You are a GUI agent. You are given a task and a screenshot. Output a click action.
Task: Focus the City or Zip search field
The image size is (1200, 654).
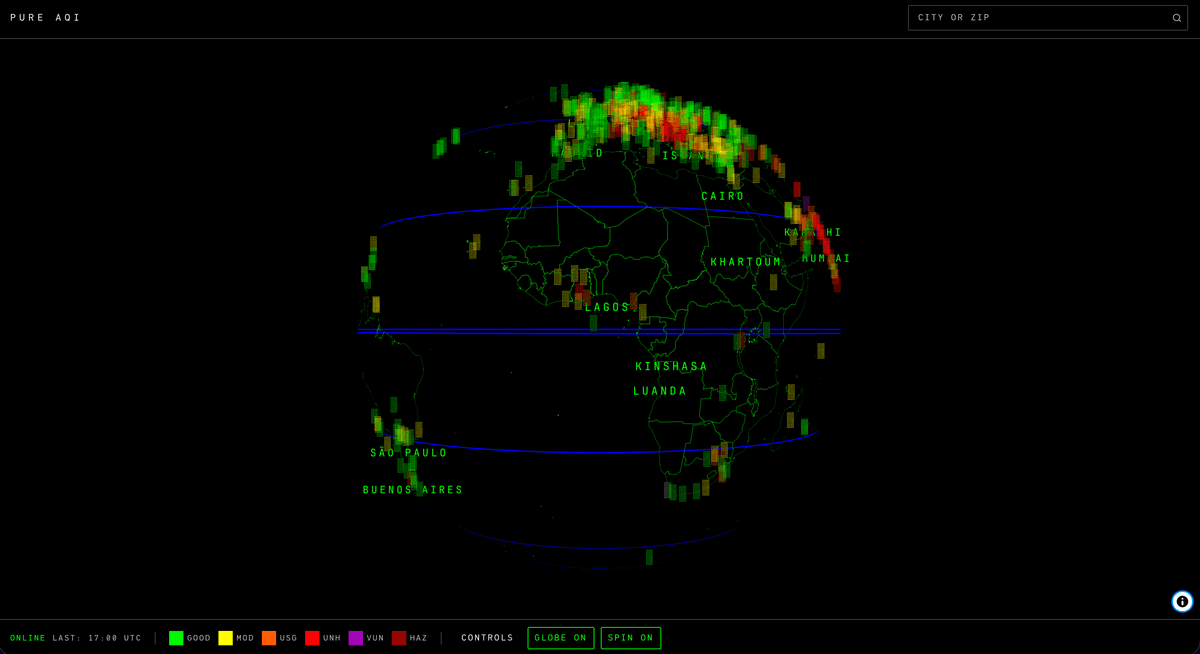tap(1040, 18)
